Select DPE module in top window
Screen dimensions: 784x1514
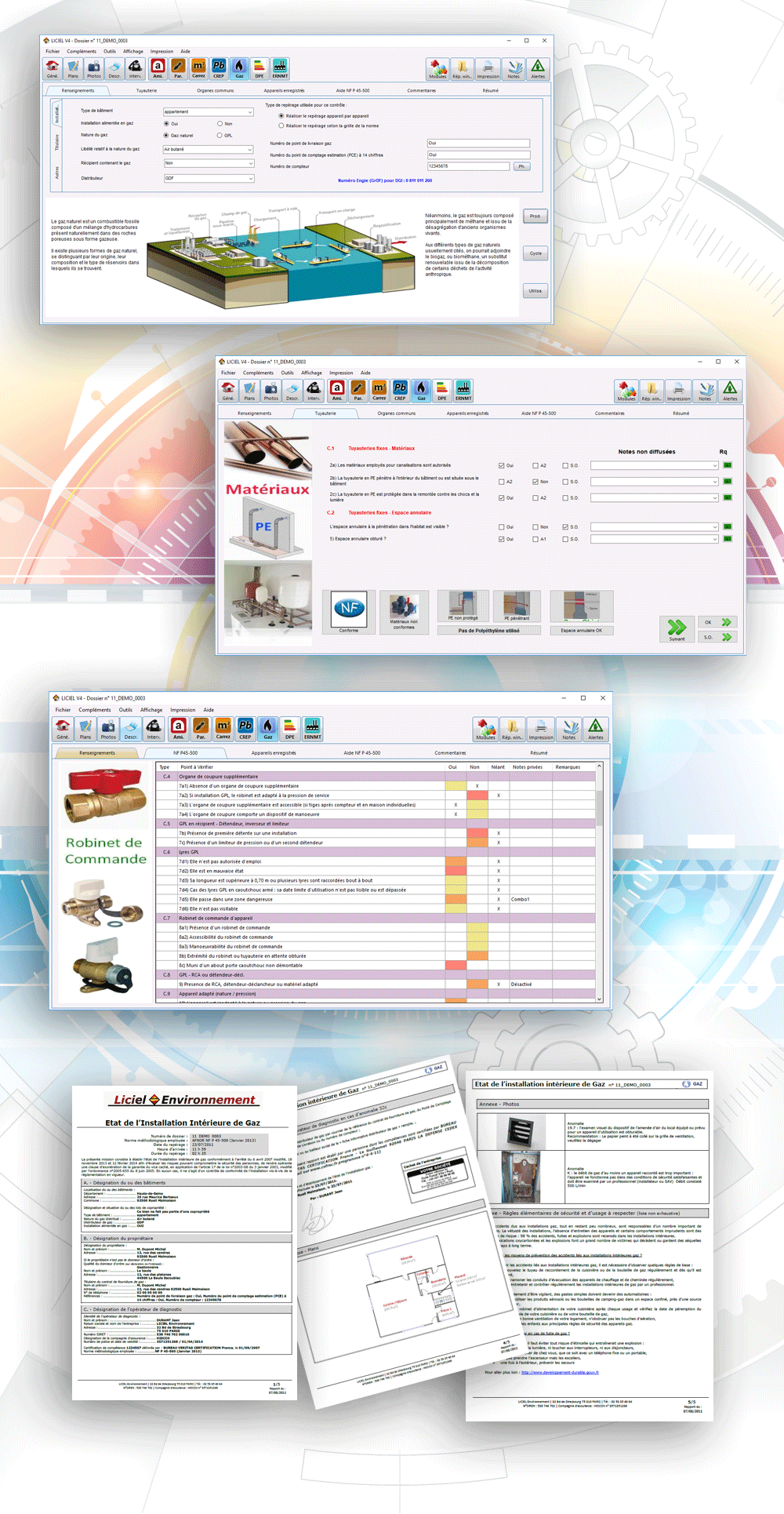click(x=260, y=69)
